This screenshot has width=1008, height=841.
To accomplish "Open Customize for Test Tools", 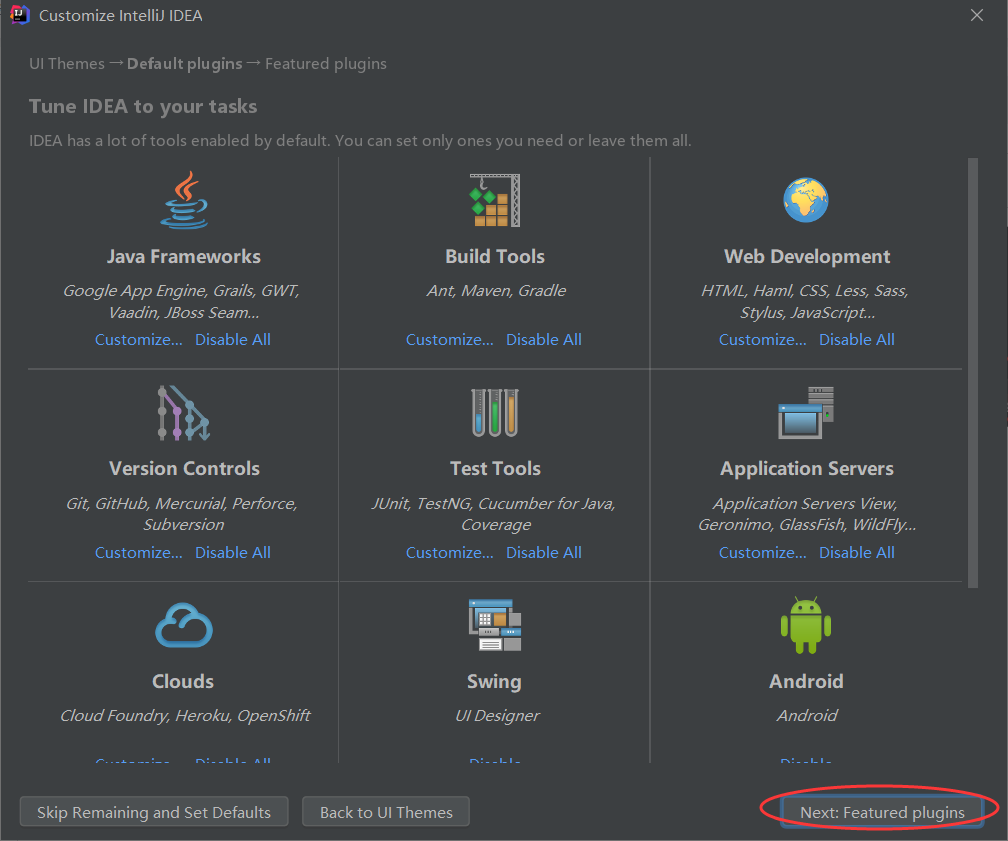I will click(450, 552).
